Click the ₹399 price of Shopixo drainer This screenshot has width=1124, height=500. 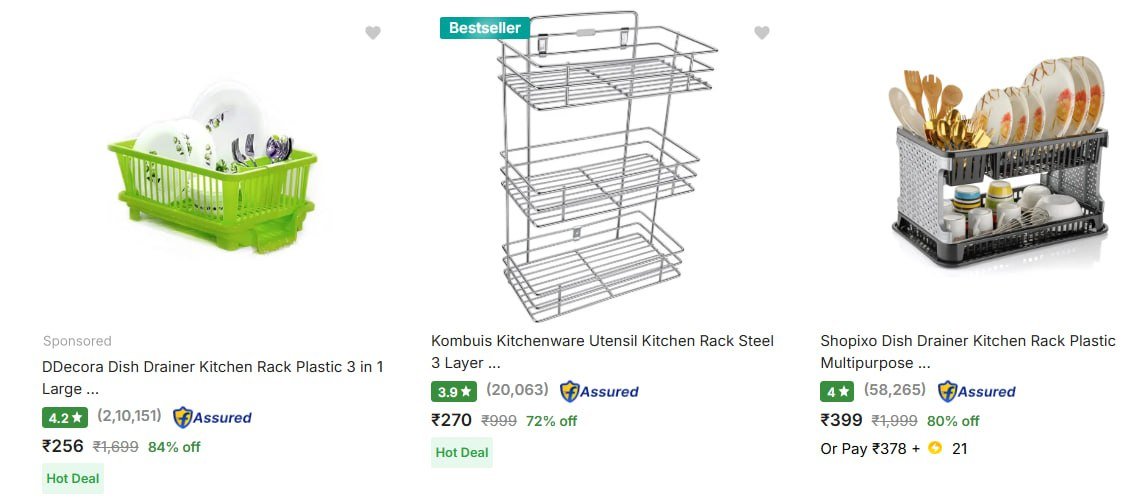(x=842, y=420)
